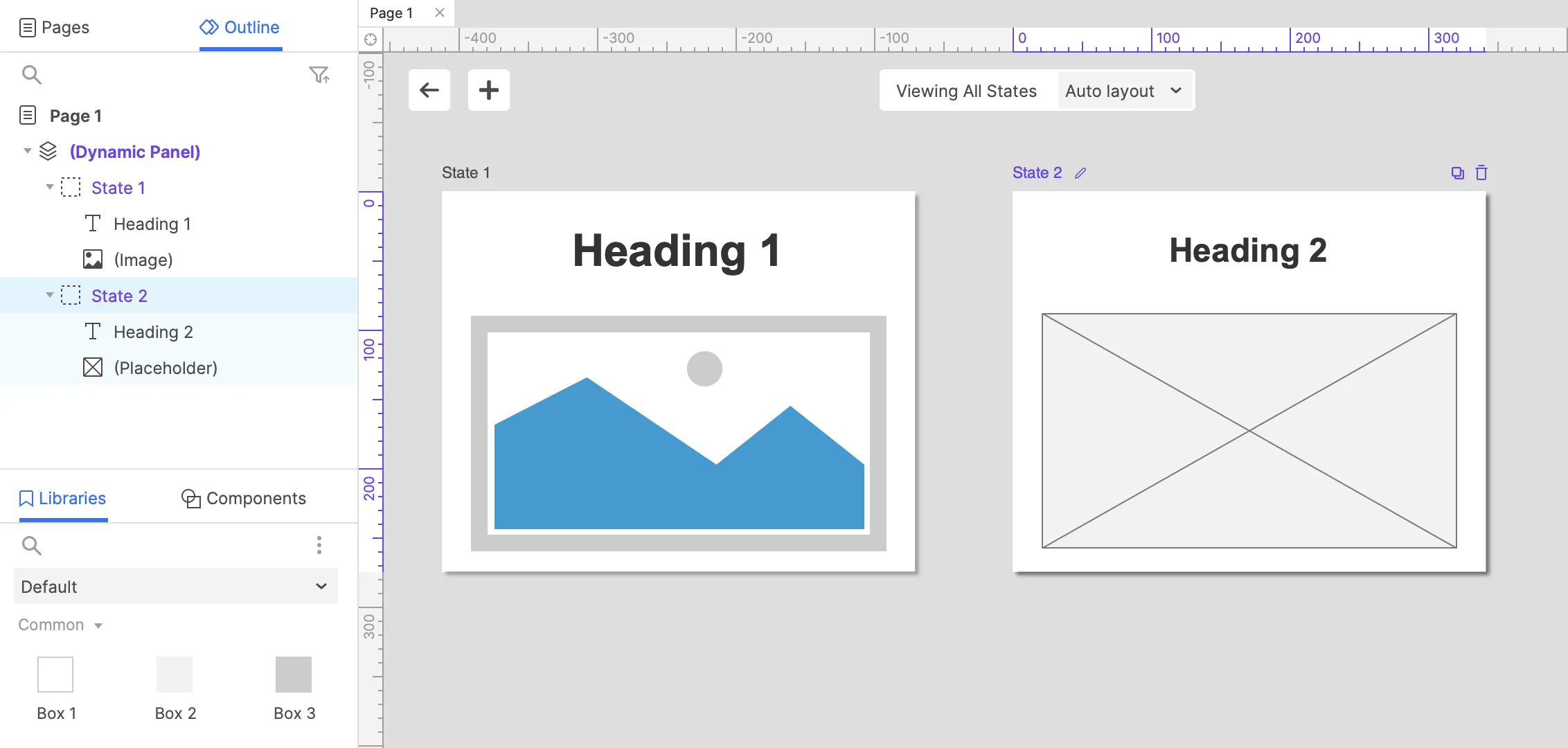Add a new state with plus button
The height and width of the screenshot is (748, 1568).
(x=489, y=90)
